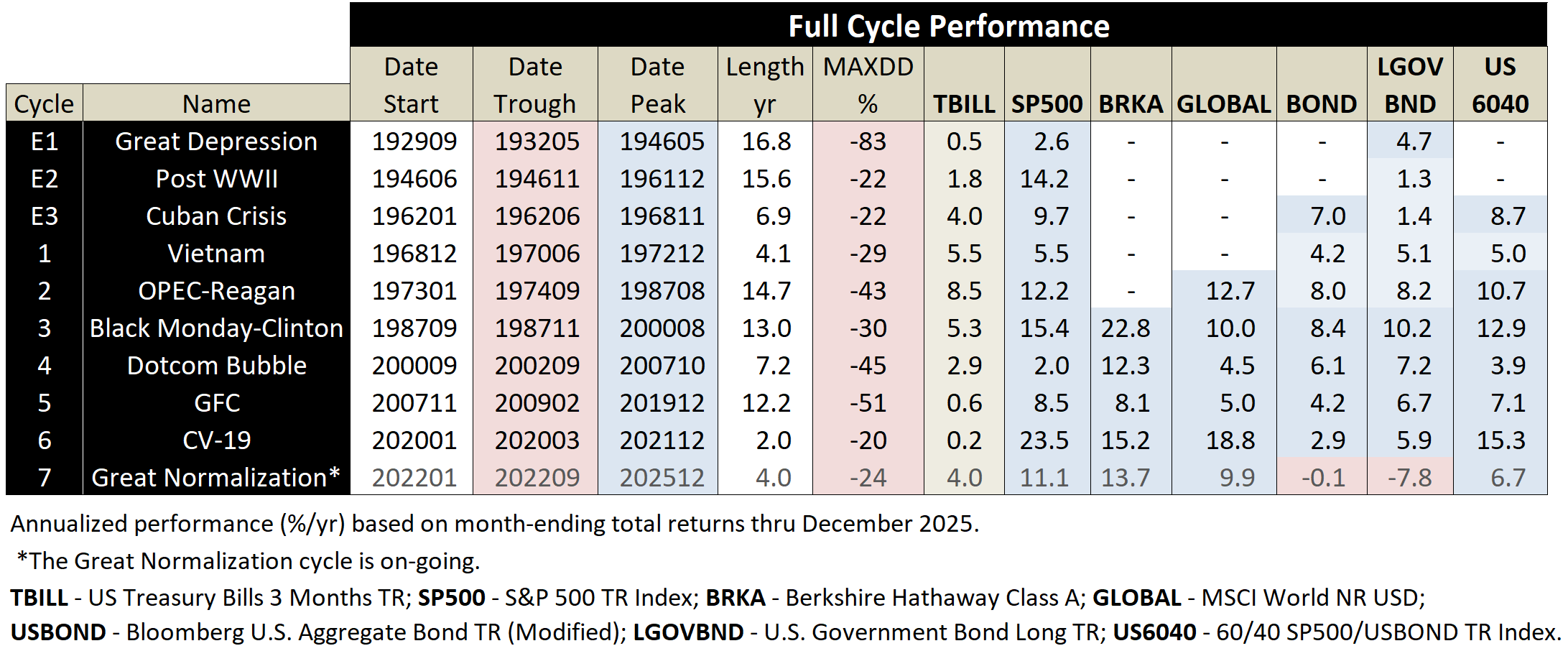The image size is (1568, 651).
Task: Select the 22.8 BRKA return cell
Action: click(x=1126, y=328)
